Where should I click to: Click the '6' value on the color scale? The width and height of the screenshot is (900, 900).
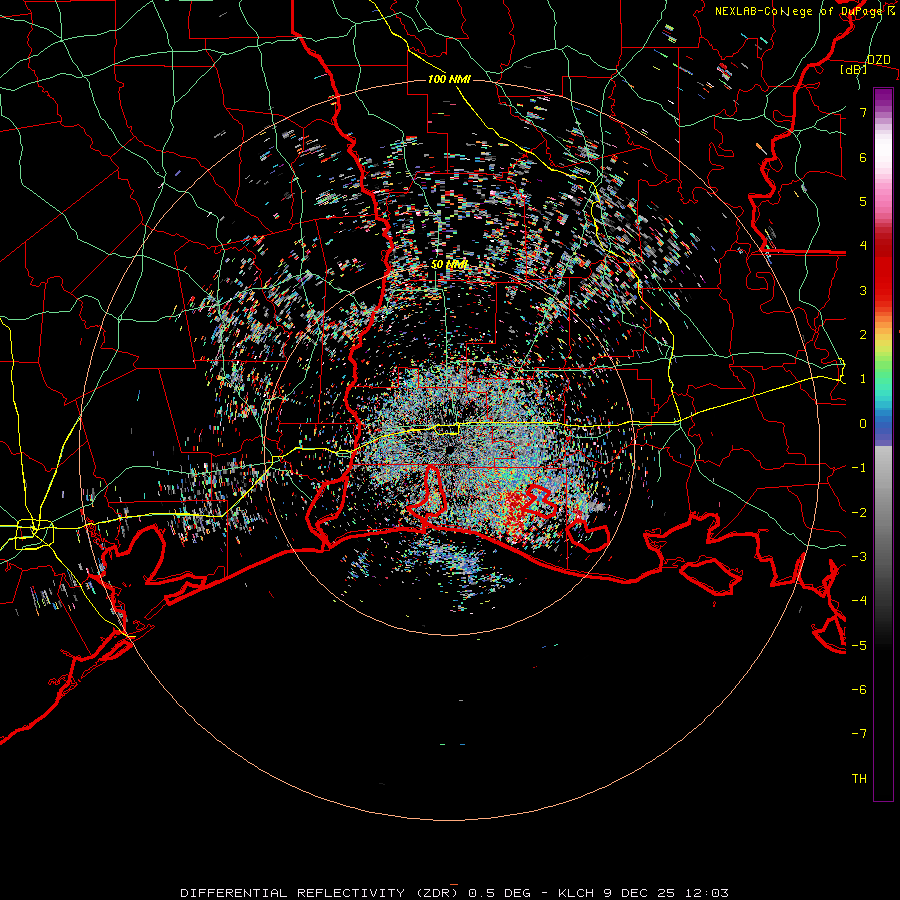click(x=863, y=157)
